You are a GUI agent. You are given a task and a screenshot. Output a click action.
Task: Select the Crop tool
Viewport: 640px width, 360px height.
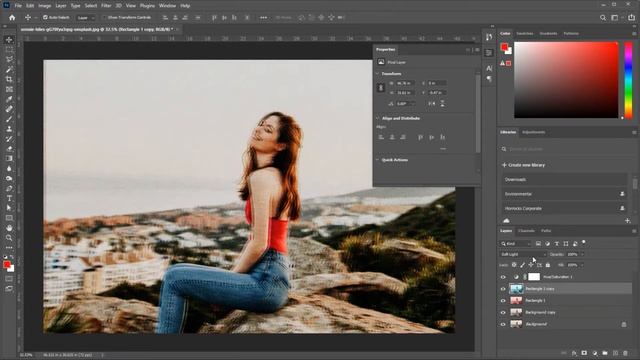[x=9, y=80]
